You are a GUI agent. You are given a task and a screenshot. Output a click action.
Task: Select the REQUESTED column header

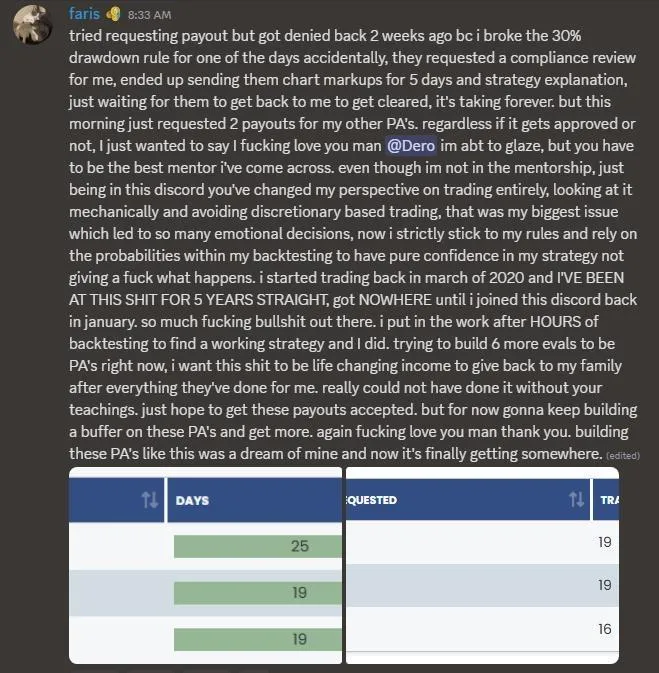(468, 500)
